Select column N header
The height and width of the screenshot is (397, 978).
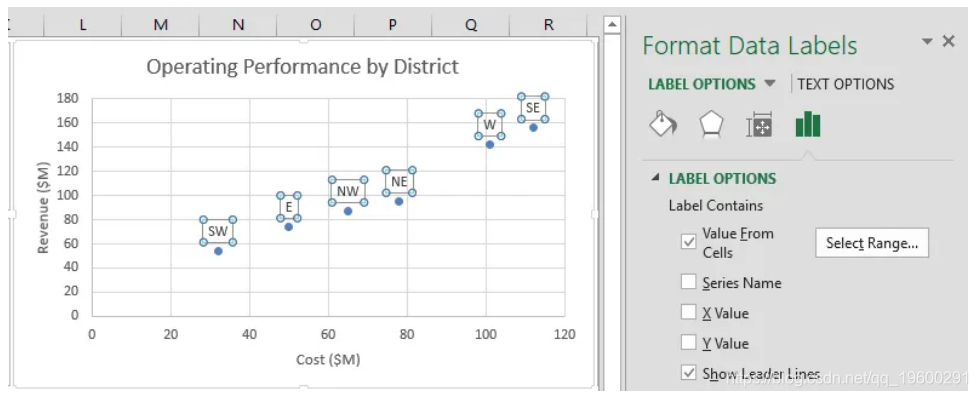(x=238, y=24)
